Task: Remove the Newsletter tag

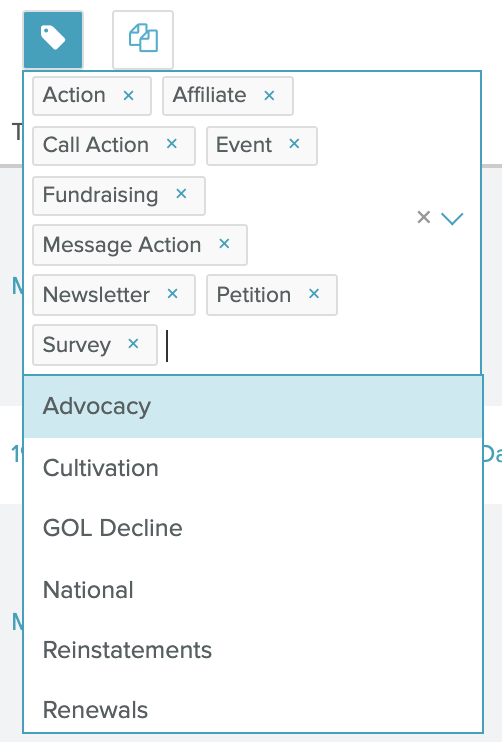Action: pyautogui.click(x=173, y=294)
